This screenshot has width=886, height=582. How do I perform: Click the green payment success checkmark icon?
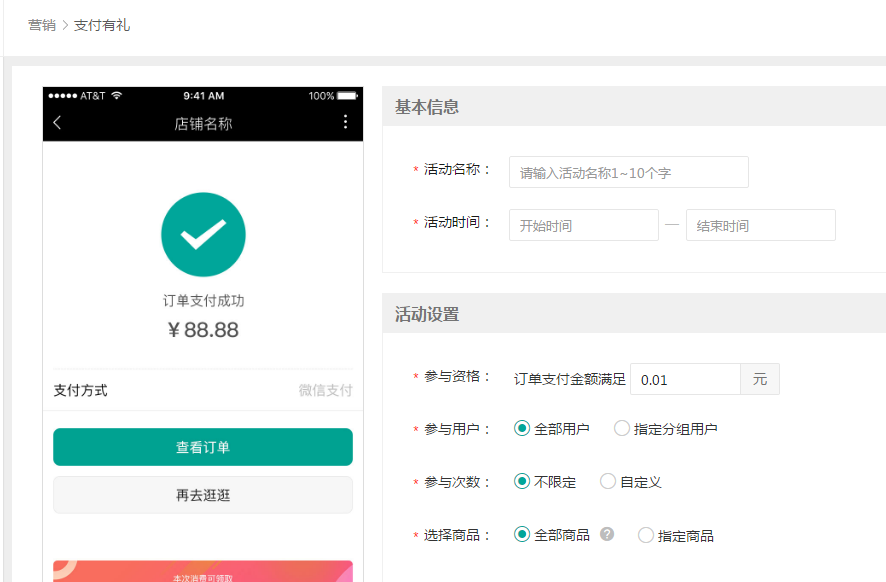(x=203, y=234)
